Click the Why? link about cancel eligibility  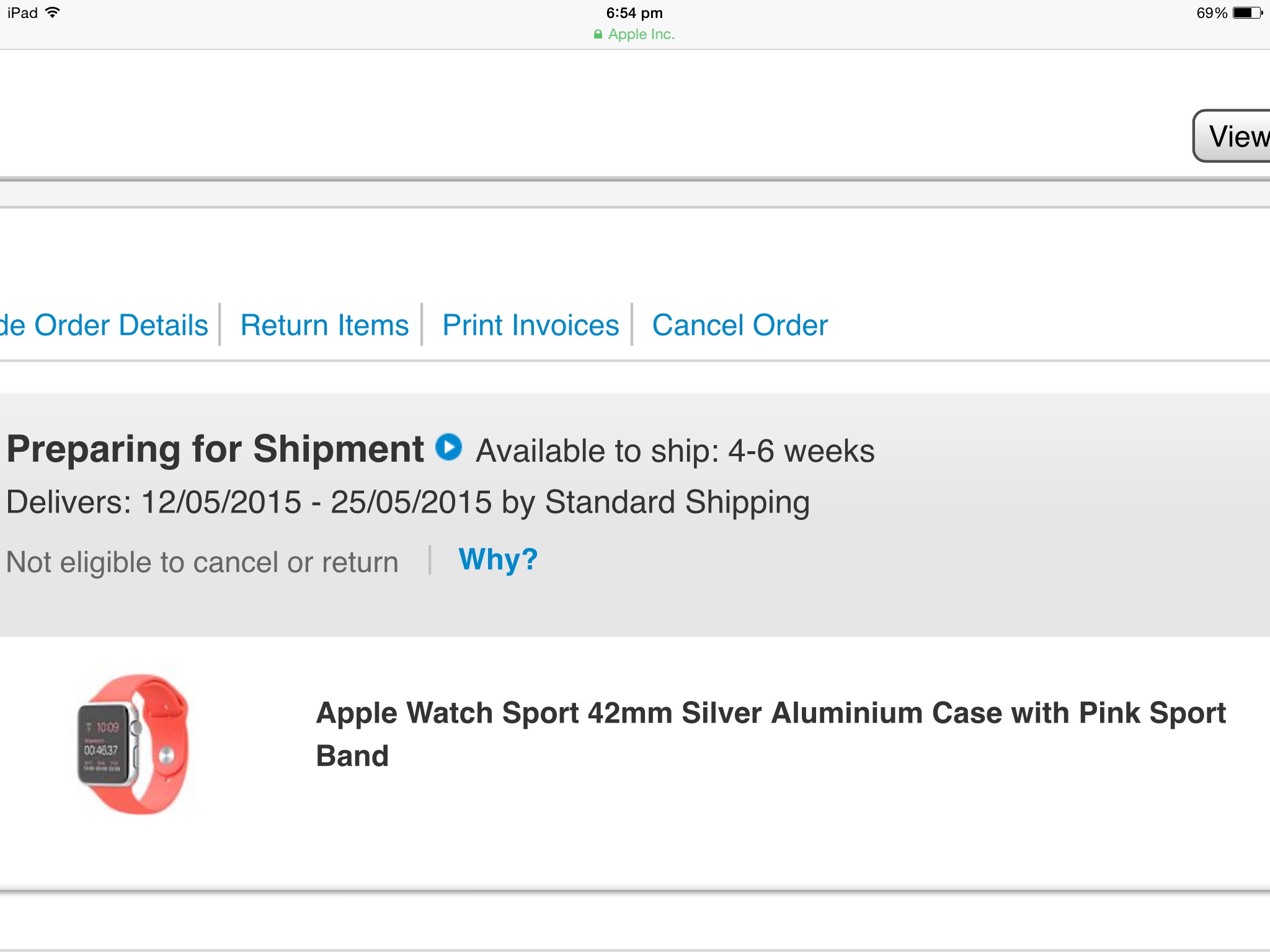498,560
